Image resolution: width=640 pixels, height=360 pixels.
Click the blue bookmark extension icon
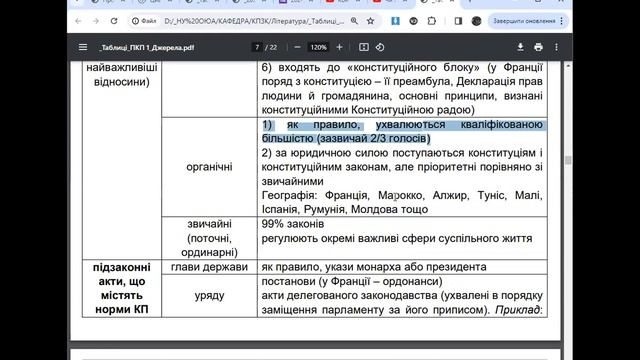click(x=395, y=21)
